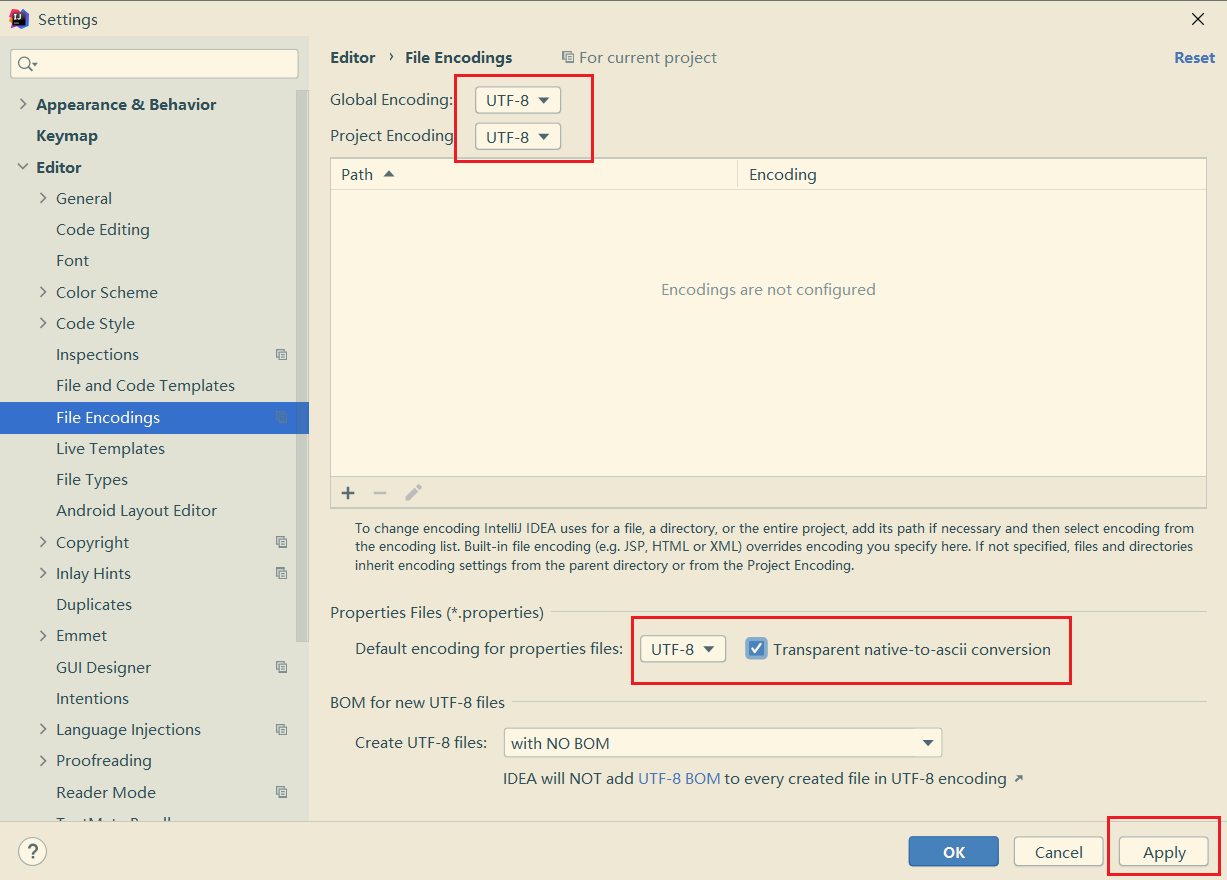This screenshot has height=880, width=1227.
Task: Select Duplicates settings page
Action: click(94, 605)
